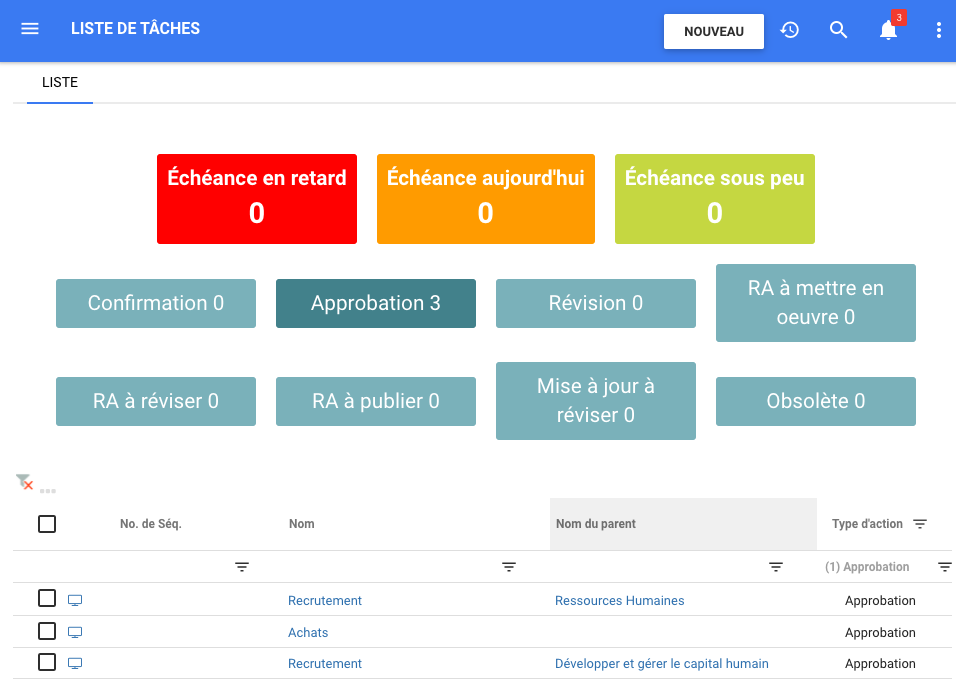Open the Ressources Humaines parent link

click(620, 601)
